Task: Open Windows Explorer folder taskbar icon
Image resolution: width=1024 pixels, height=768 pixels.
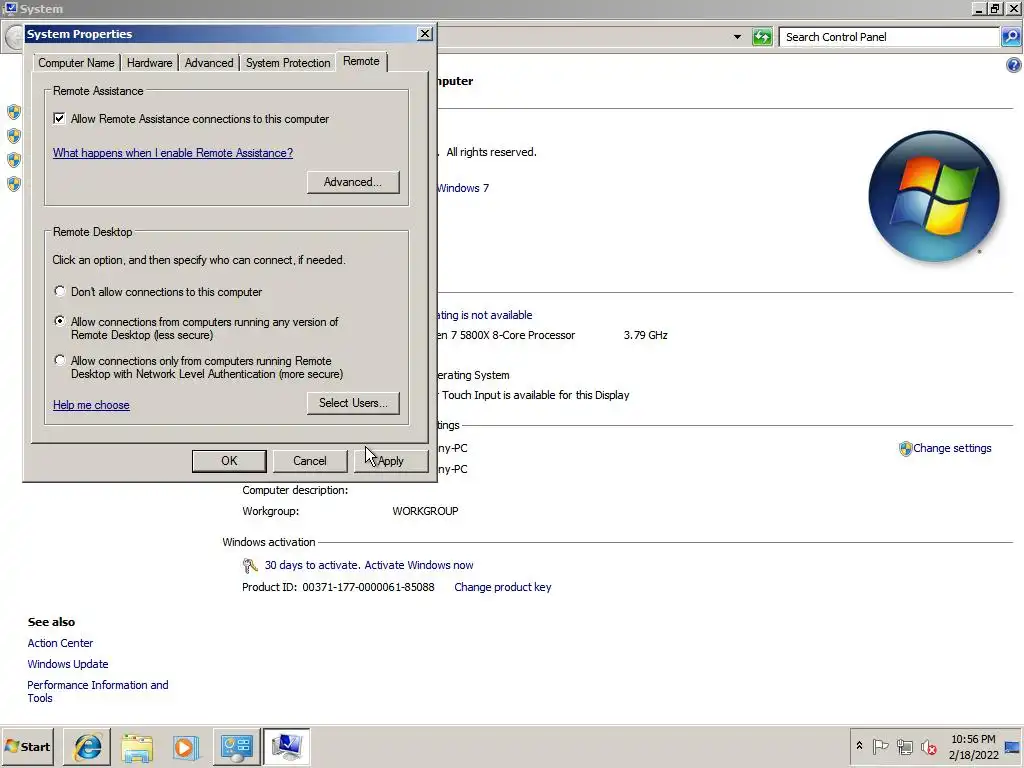Action: pyautogui.click(x=136, y=746)
